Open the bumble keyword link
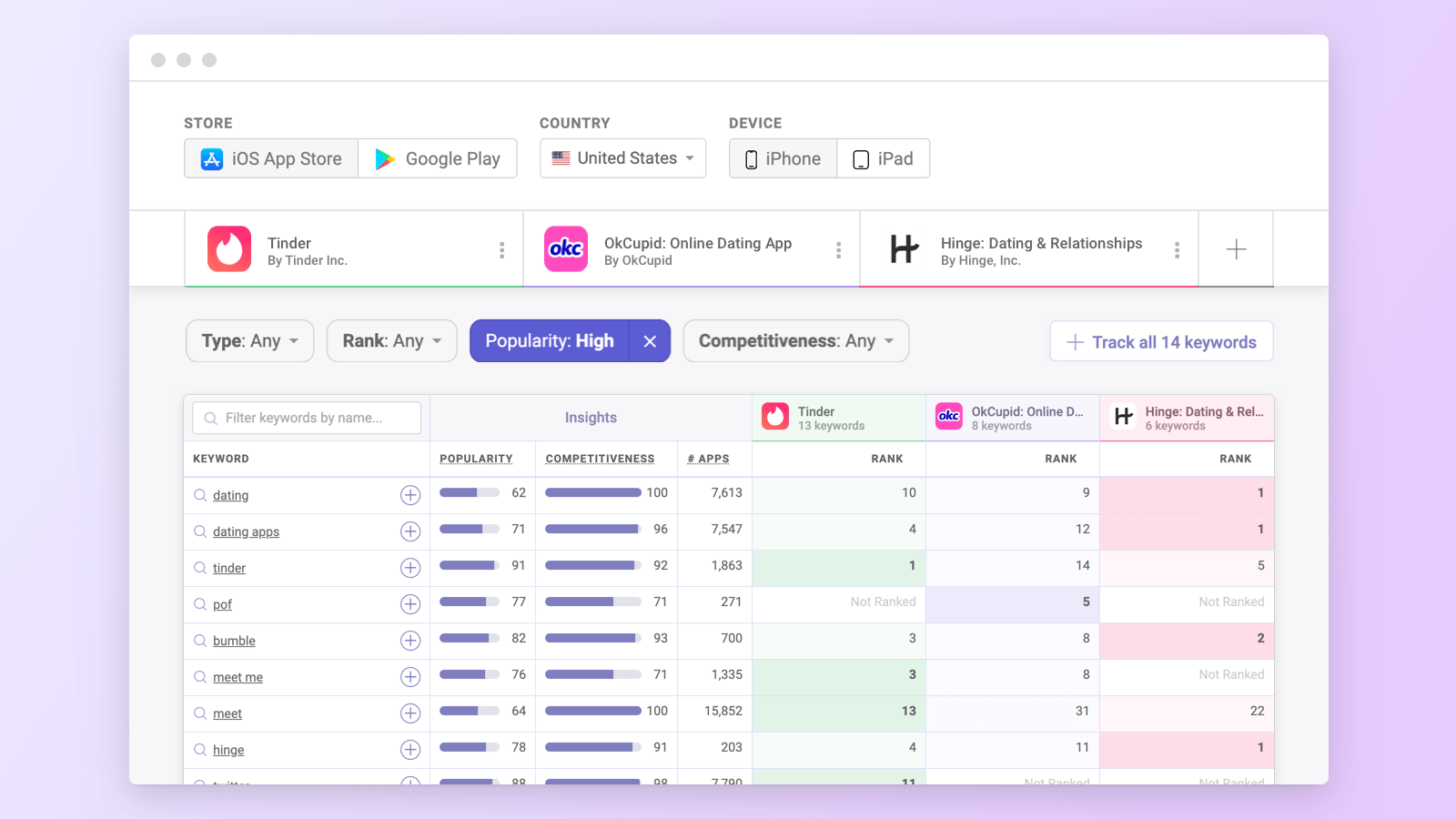The image size is (1456, 819). [x=234, y=641]
